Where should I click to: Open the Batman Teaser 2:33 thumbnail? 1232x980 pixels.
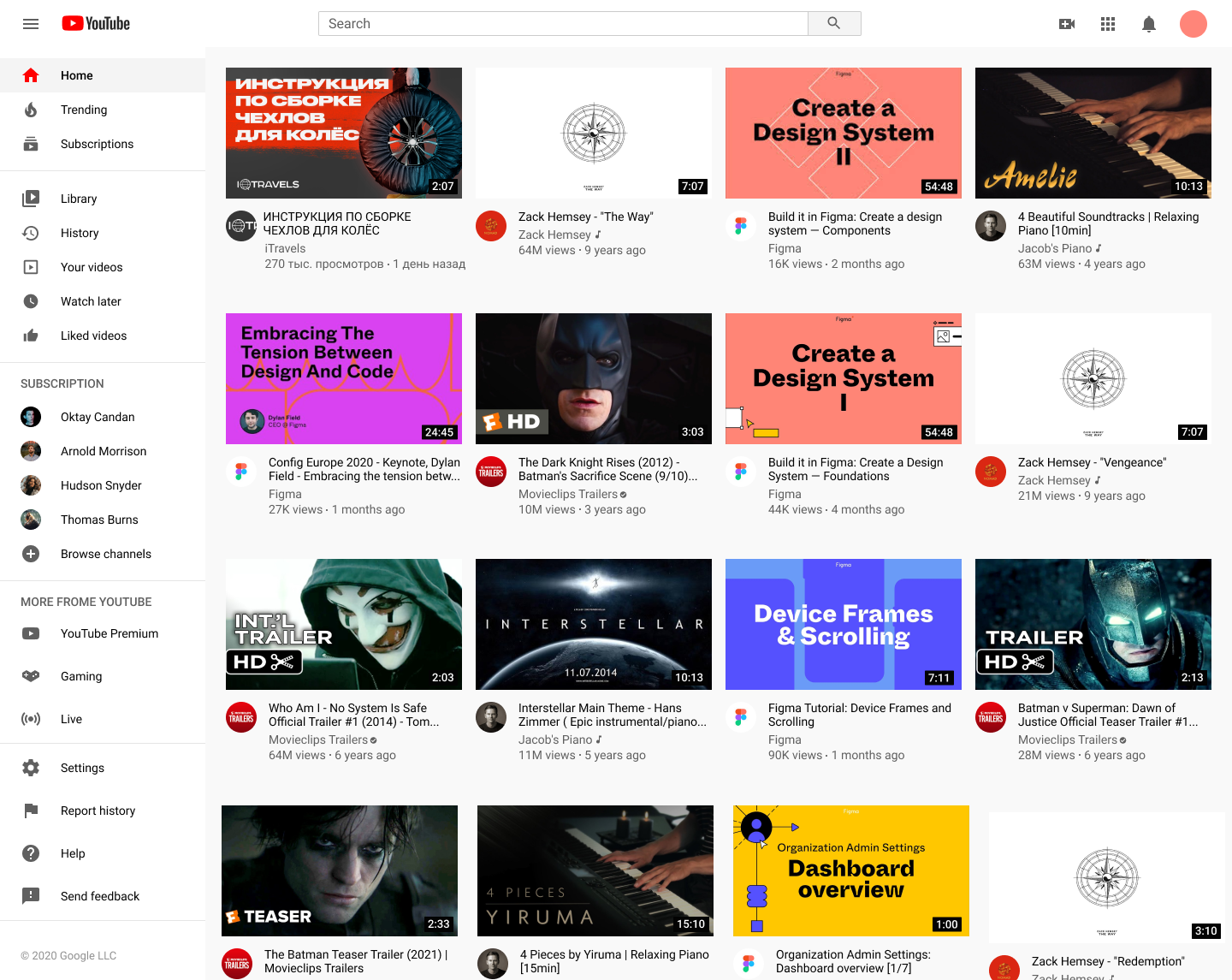[340, 870]
